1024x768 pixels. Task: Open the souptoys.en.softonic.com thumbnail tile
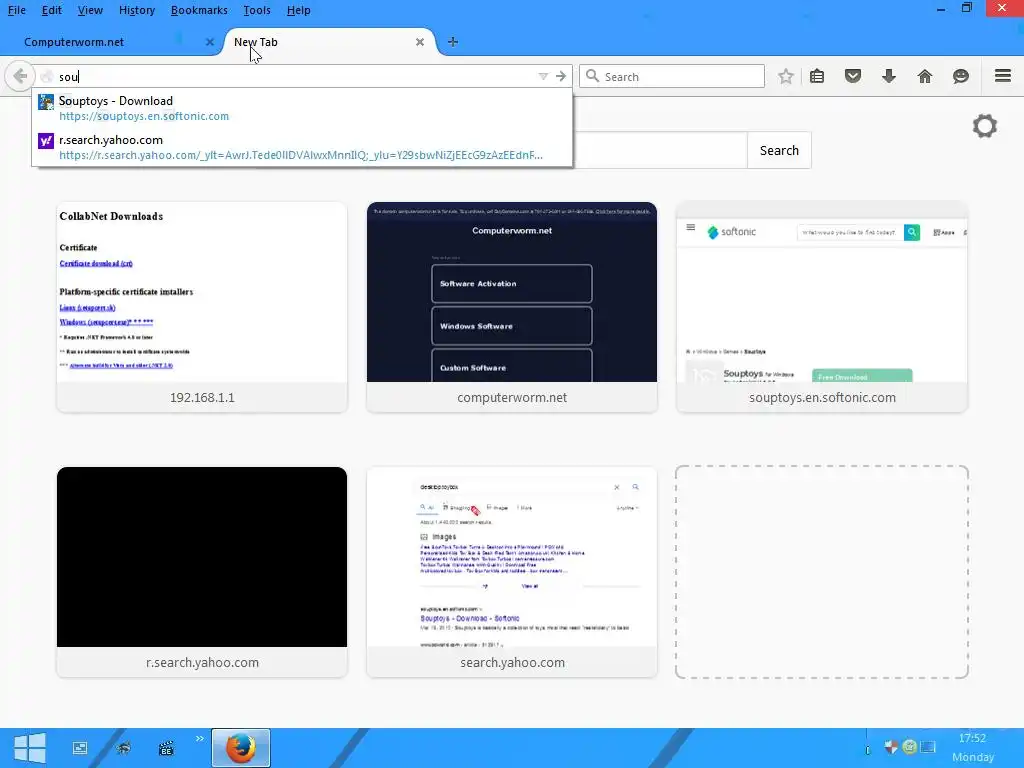822,307
